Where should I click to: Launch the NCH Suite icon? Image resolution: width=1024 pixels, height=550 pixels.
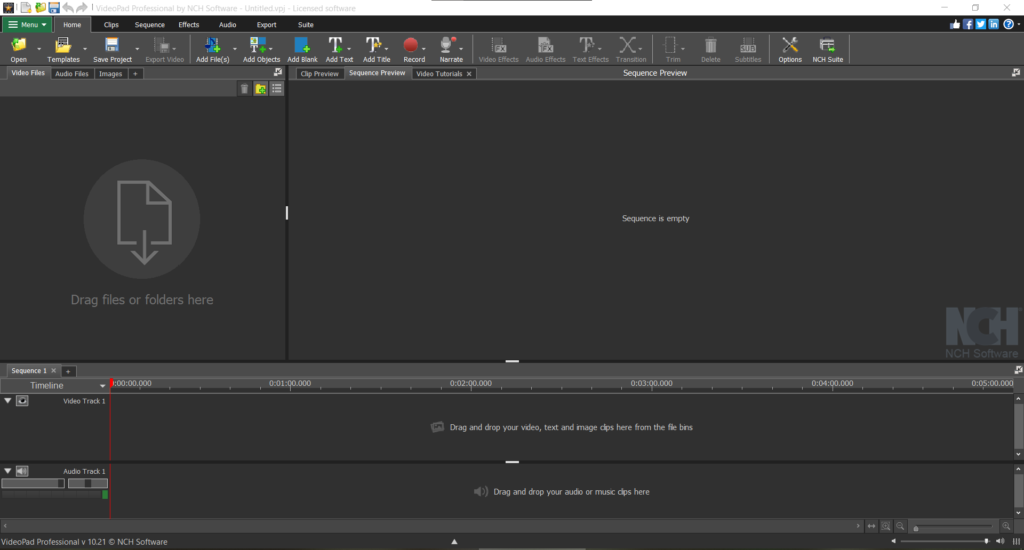[827, 46]
